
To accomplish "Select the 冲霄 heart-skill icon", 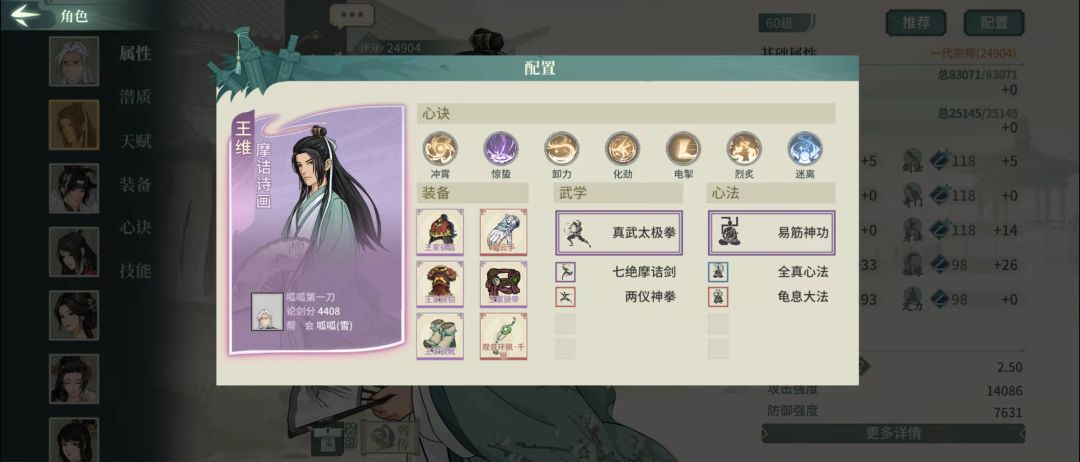I will (440, 149).
